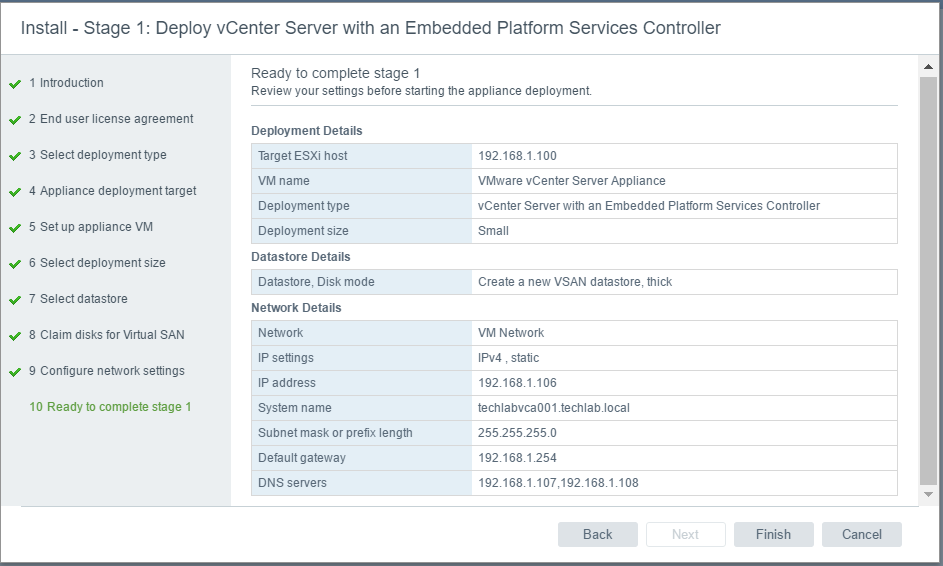943x566 pixels.
Task: Click the 'Target ESXi host' label cell
Action: pyautogui.click(x=361, y=156)
